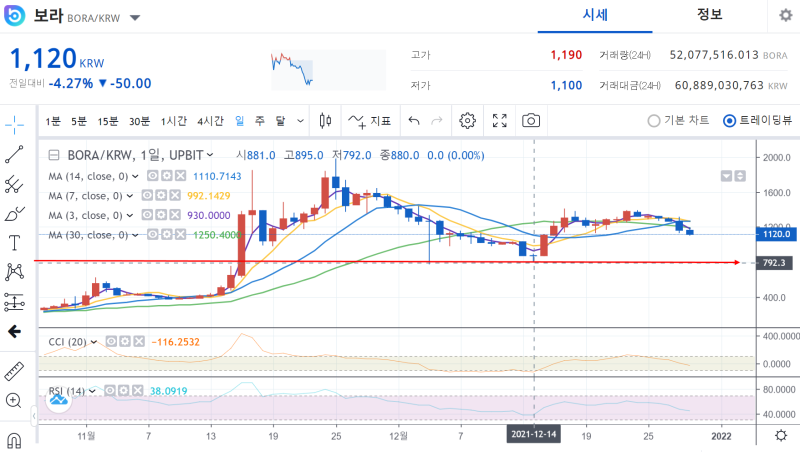
Task: Open MA 7 indicator settings gear
Action: [x=161, y=195]
